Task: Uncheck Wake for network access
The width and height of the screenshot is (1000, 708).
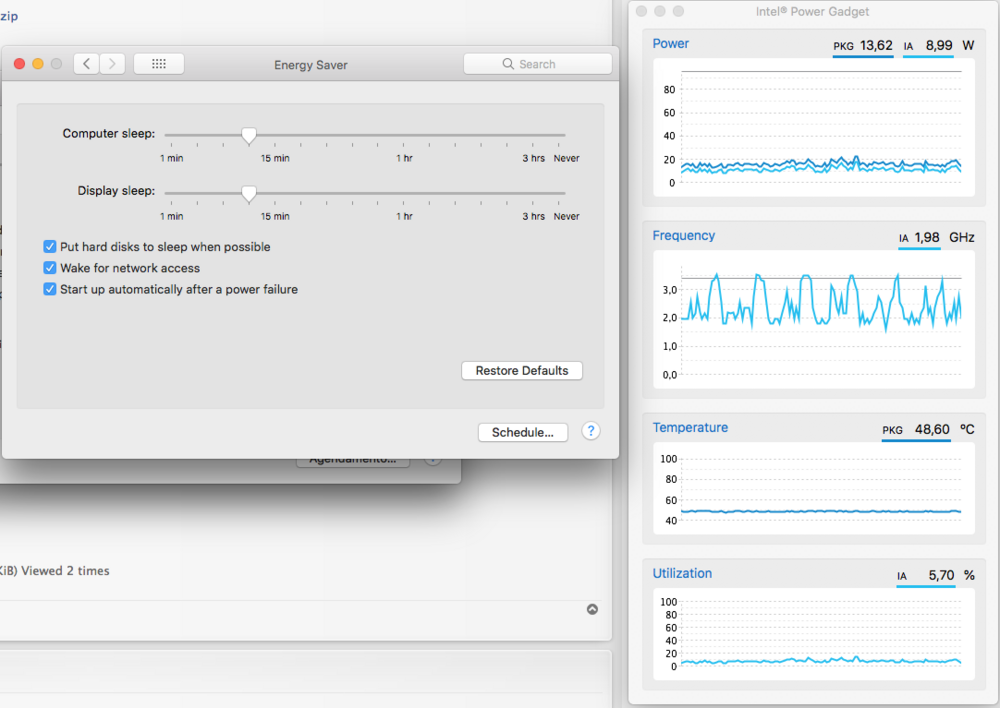Action: tap(50, 268)
